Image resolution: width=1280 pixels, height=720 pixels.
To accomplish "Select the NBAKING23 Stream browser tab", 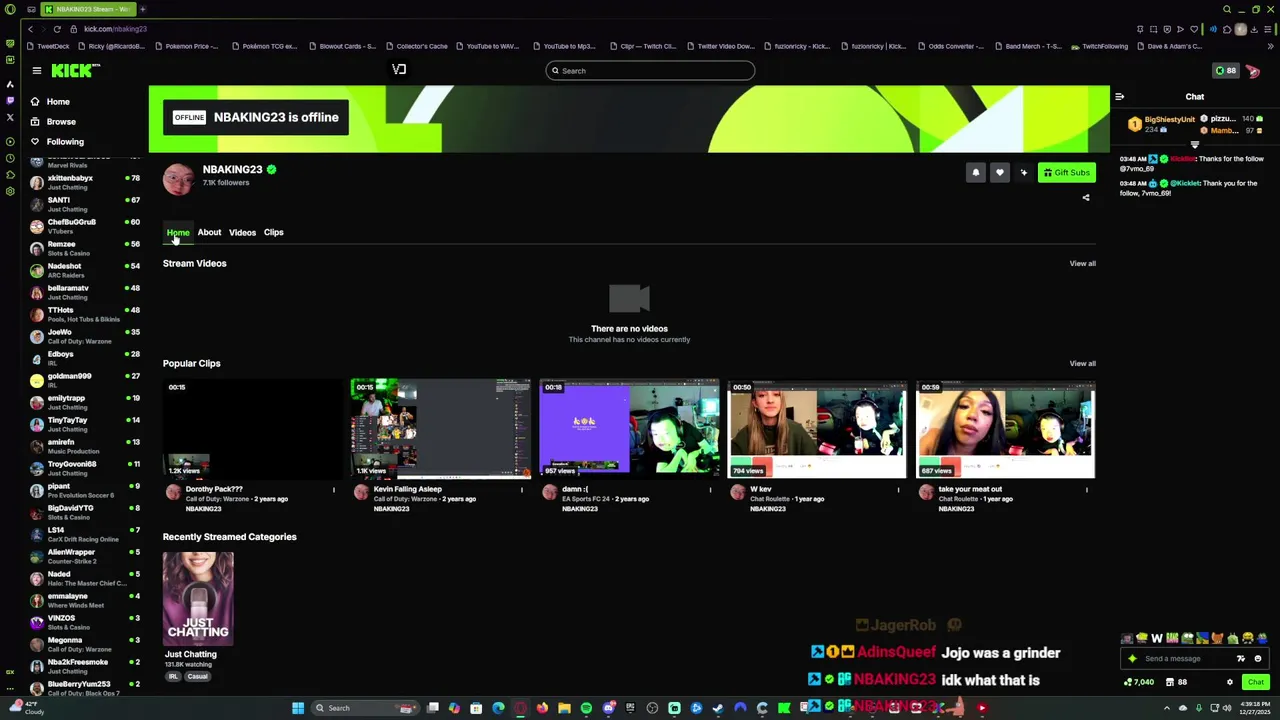I will point(87,9).
